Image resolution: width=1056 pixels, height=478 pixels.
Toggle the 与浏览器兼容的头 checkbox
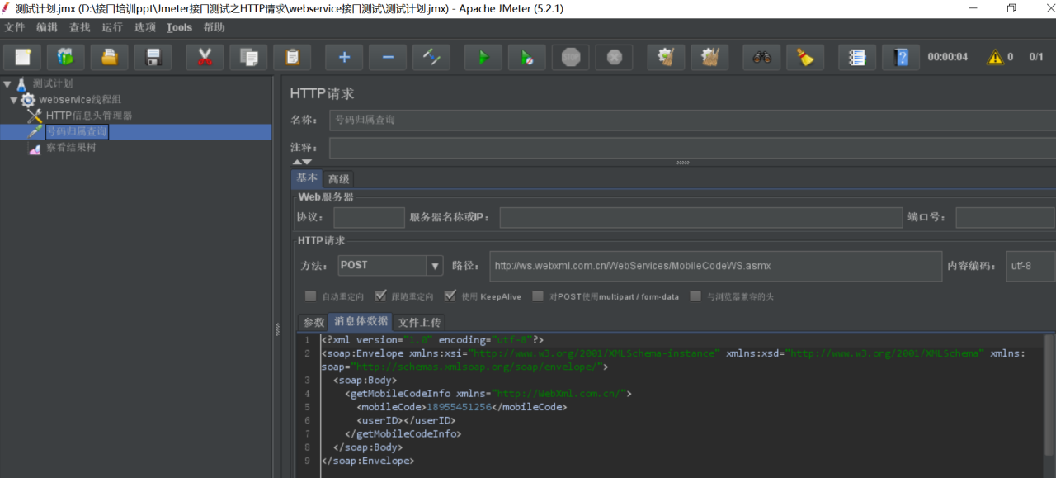pyautogui.click(x=696, y=296)
